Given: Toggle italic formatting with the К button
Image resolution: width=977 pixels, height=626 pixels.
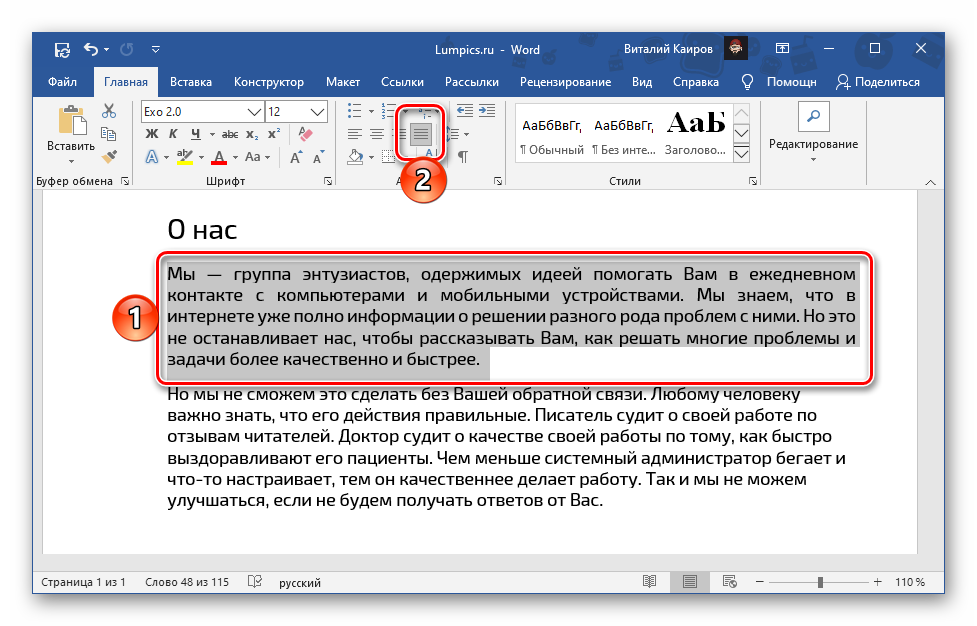Looking at the screenshot, I should coord(173,134).
